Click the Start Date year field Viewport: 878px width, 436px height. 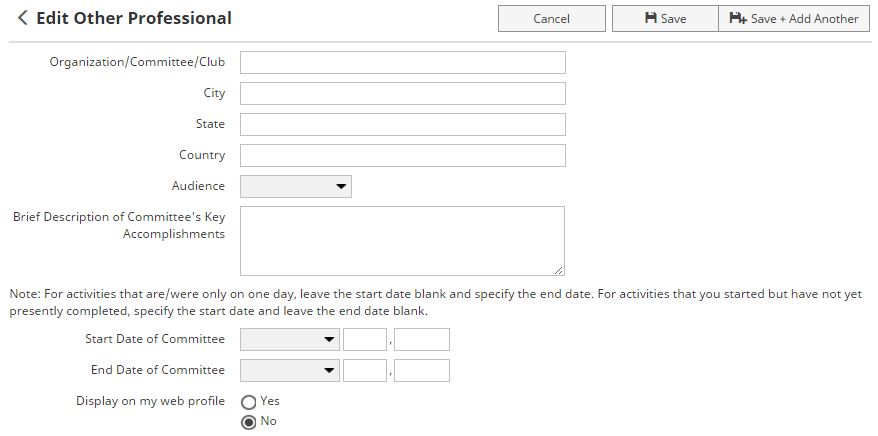point(422,339)
